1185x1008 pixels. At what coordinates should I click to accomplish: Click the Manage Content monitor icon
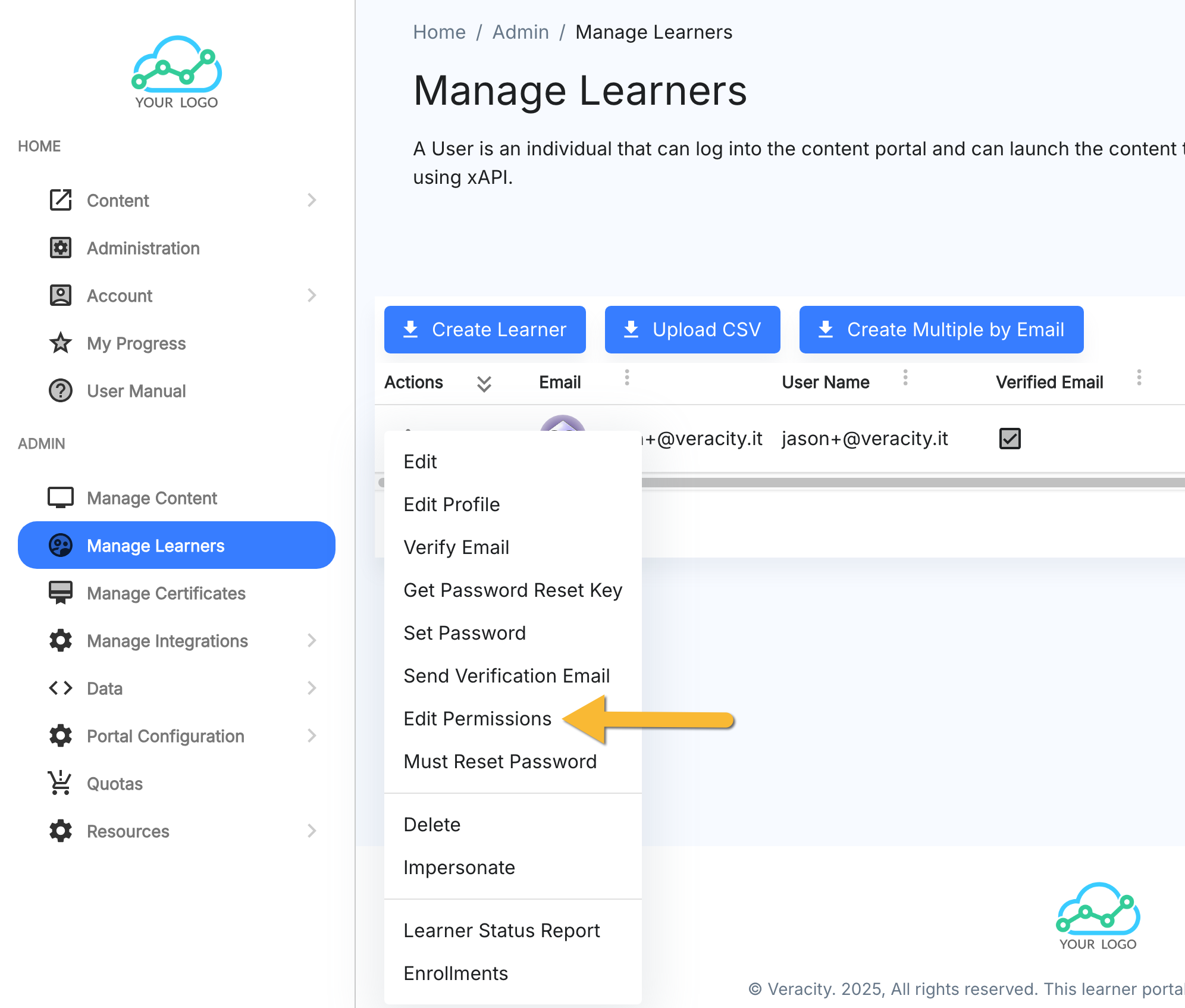(x=60, y=497)
